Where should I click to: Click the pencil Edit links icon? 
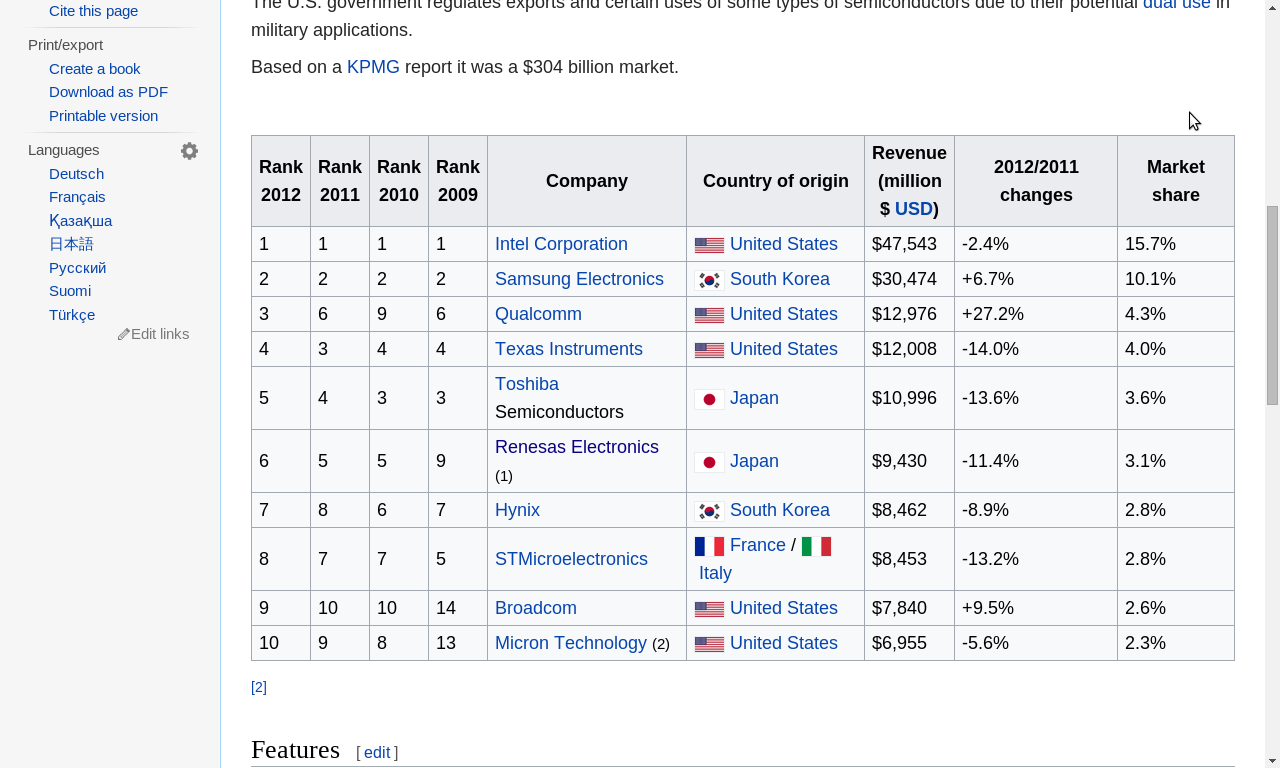click(x=124, y=334)
